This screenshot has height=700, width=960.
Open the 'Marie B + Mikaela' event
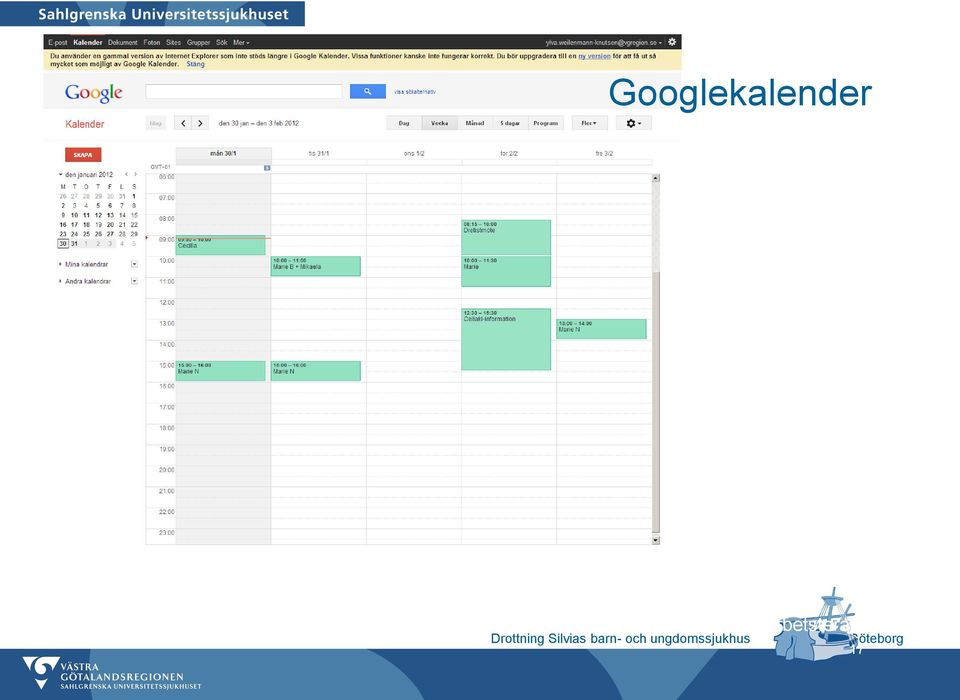(x=316, y=266)
